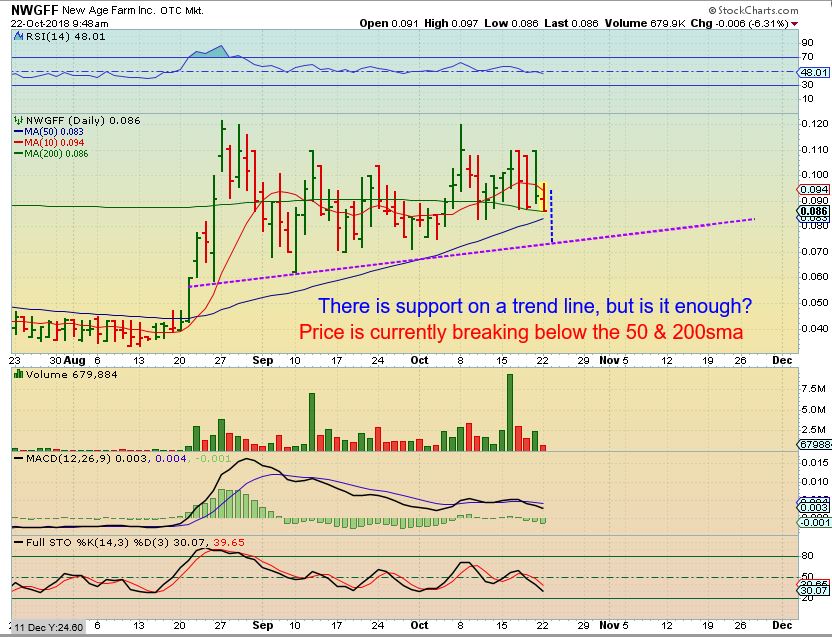Click the Last 0.086 value in the header

pyautogui.click(x=571, y=24)
